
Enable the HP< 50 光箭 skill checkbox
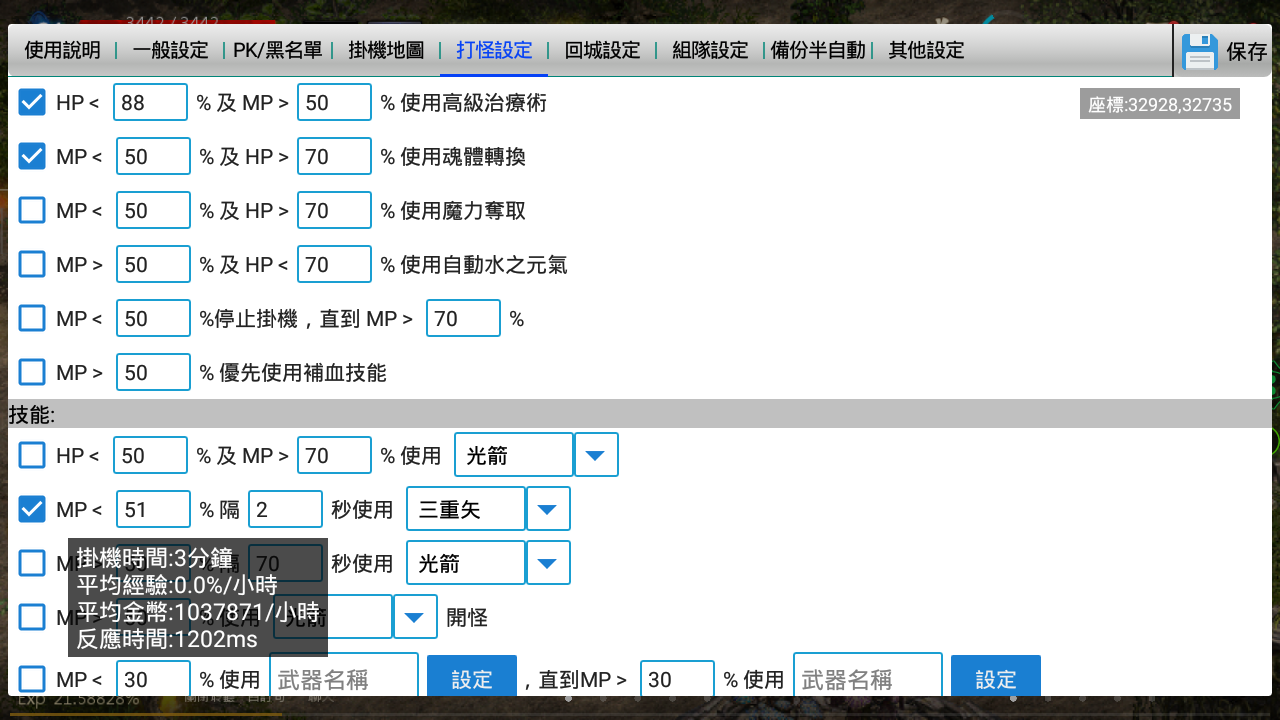pos(32,455)
